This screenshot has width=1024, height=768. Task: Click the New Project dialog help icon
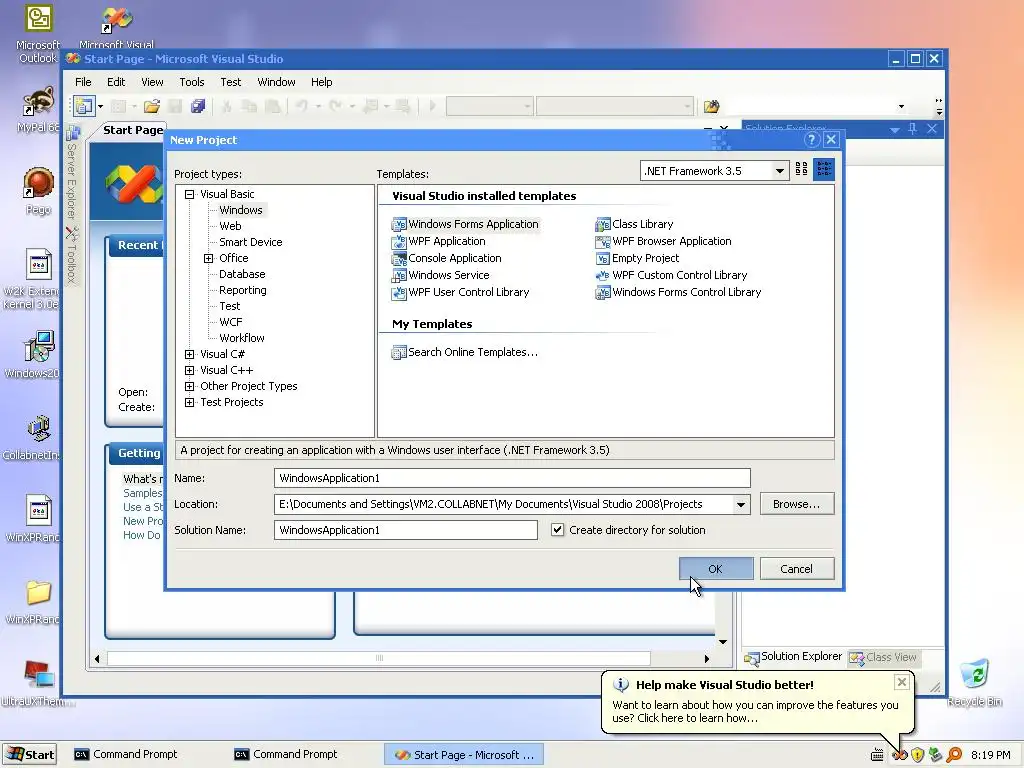811,140
